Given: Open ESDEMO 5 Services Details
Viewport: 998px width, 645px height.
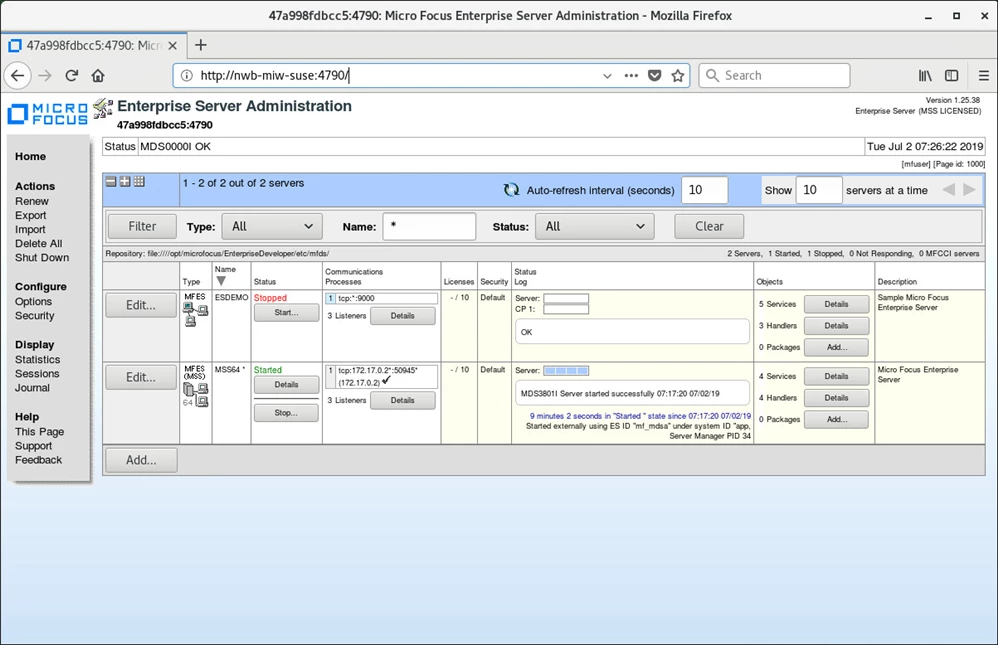Looking at the screenshot, I should click(836, 304).
